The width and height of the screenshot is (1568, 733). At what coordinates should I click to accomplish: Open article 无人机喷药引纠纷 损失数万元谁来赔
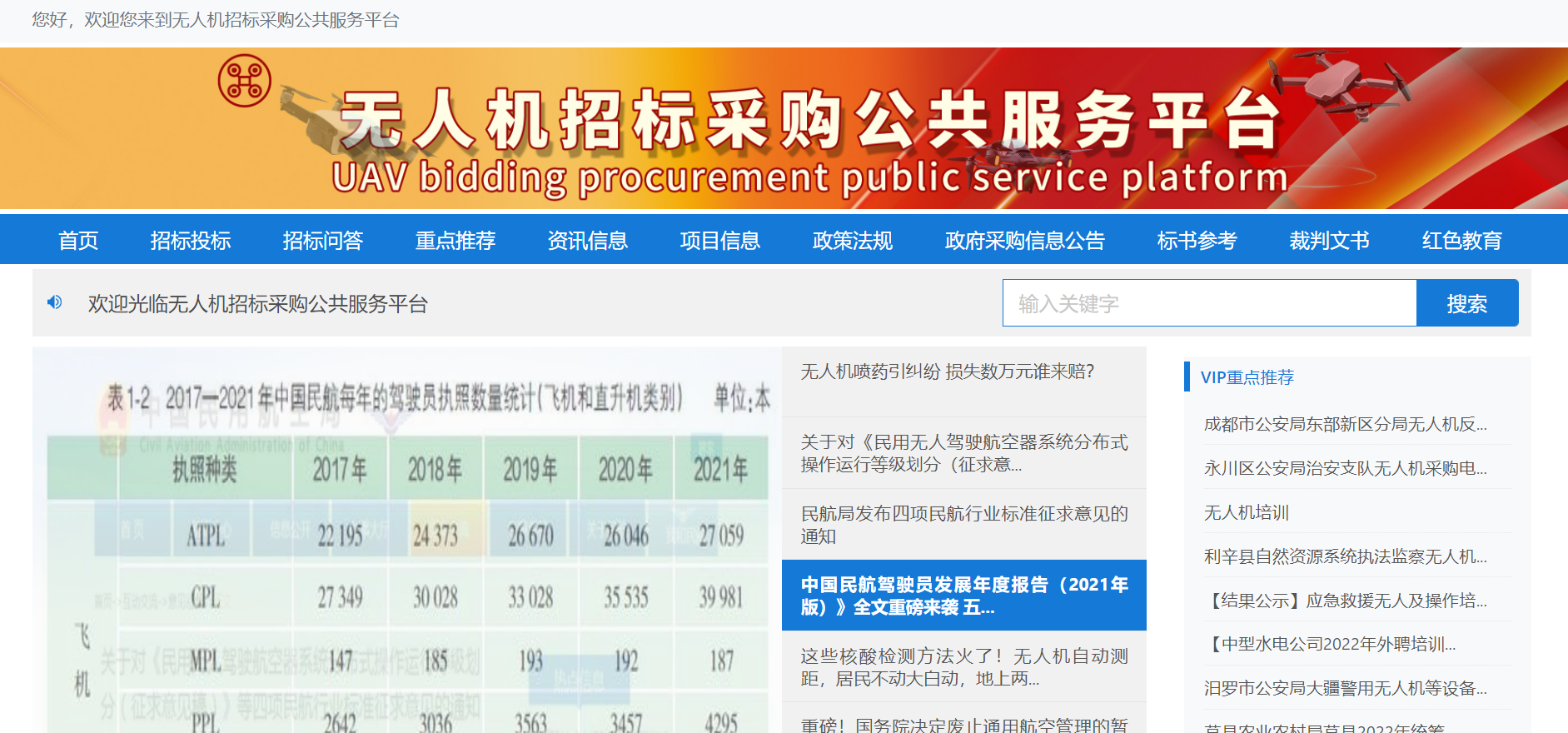(948, 371)
